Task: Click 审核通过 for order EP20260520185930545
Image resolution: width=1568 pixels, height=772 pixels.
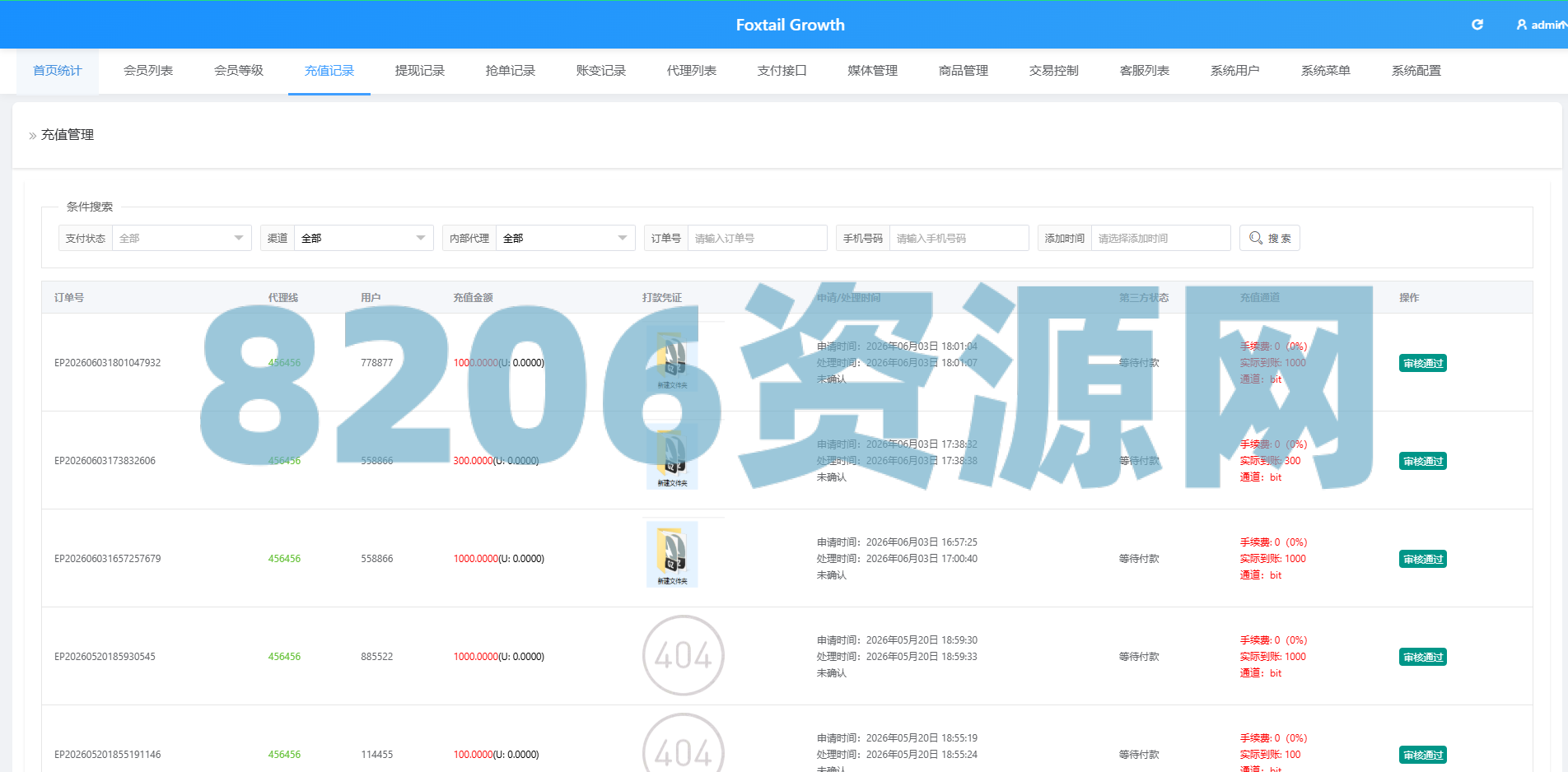Action: point(1422,657)
